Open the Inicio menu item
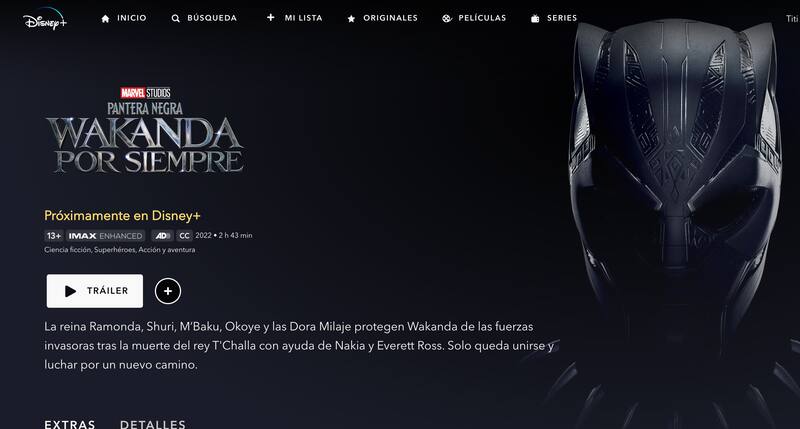800x429 pixels. [x=132, y=18]
